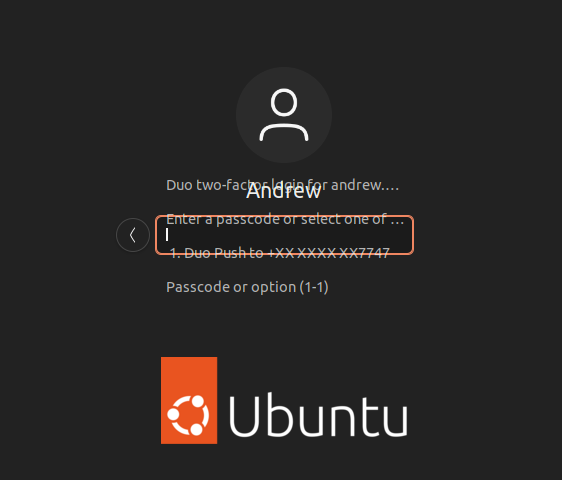Click the Ubuntu wordmark text
The height and width of the screenshot is (480, 562).
click(318, 416)
